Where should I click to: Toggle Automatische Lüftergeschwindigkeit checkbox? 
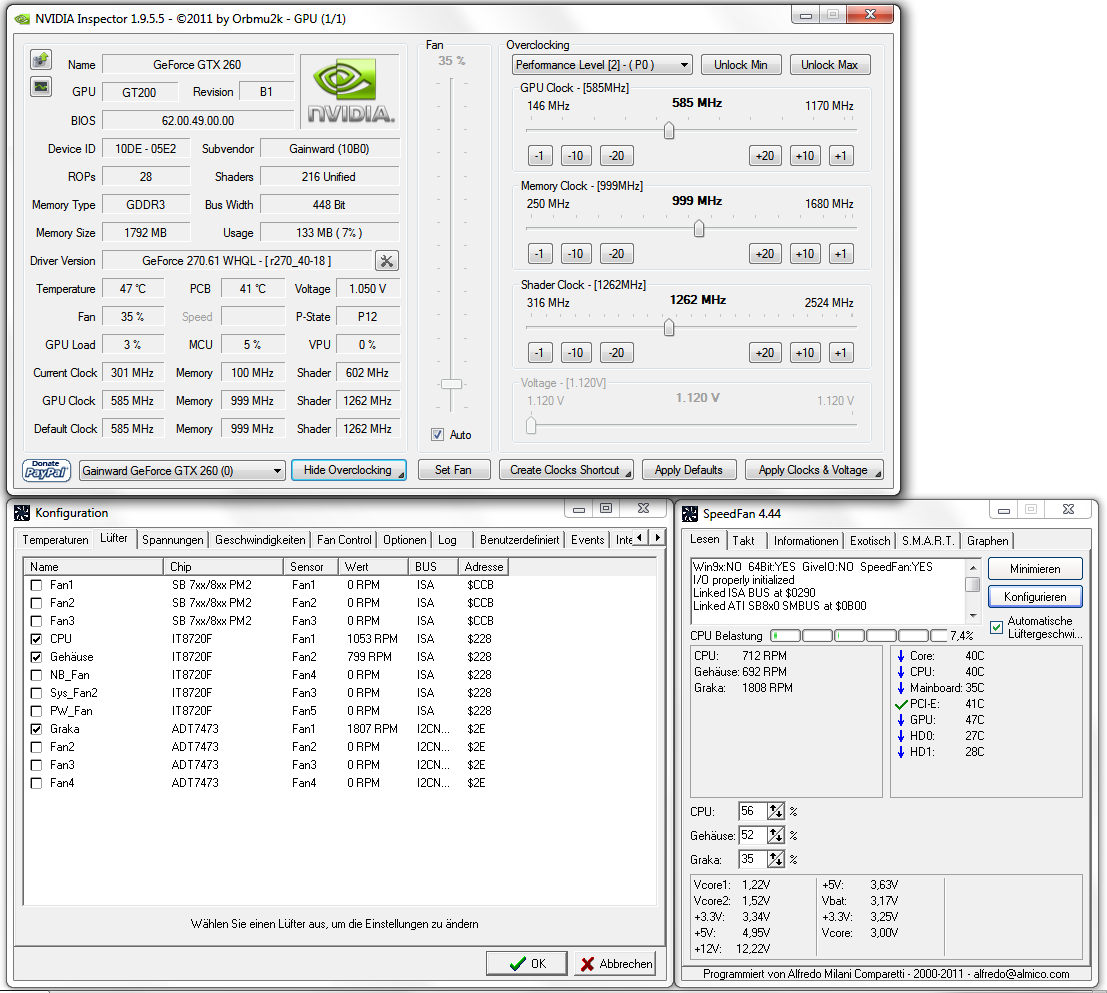(997, 627)
